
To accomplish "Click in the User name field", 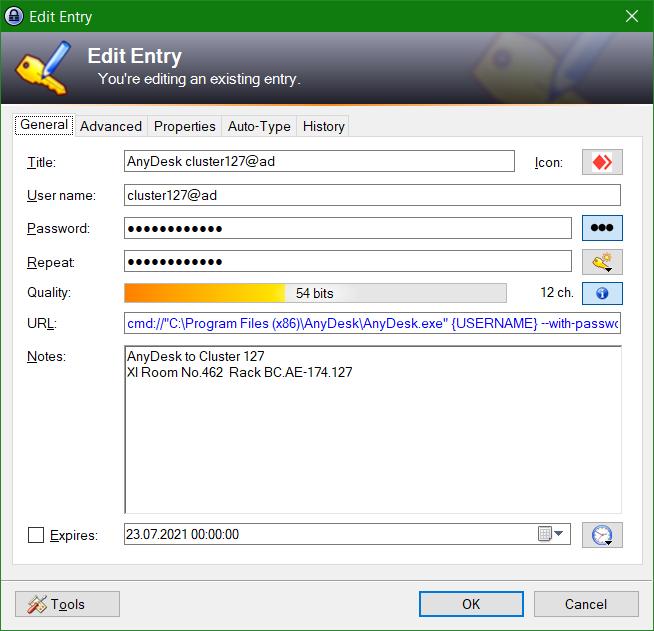I will (x=372, y=195).
